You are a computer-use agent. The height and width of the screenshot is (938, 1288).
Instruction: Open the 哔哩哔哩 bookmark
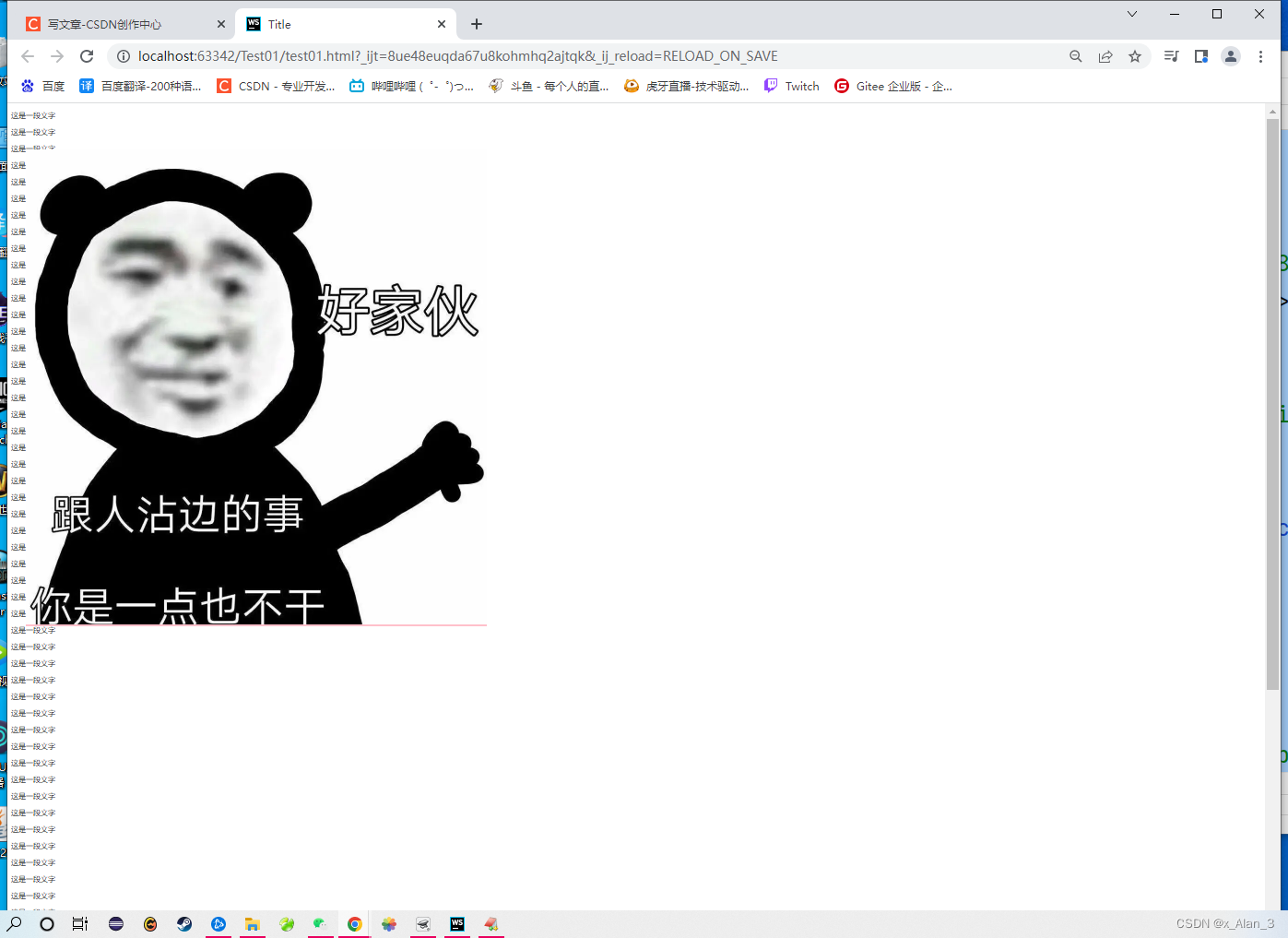(411, 86)
